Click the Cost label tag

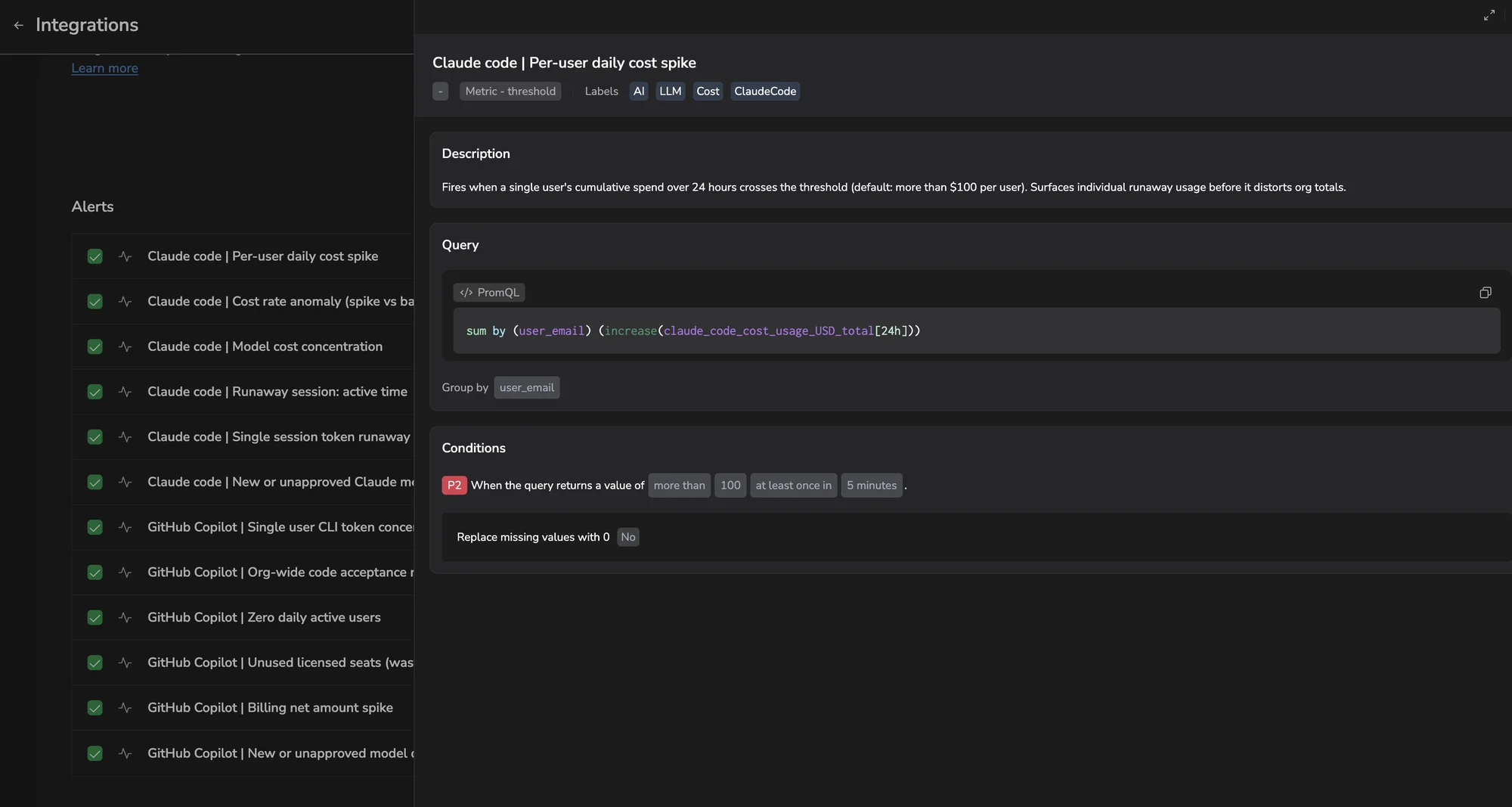[x=708, y=92]
